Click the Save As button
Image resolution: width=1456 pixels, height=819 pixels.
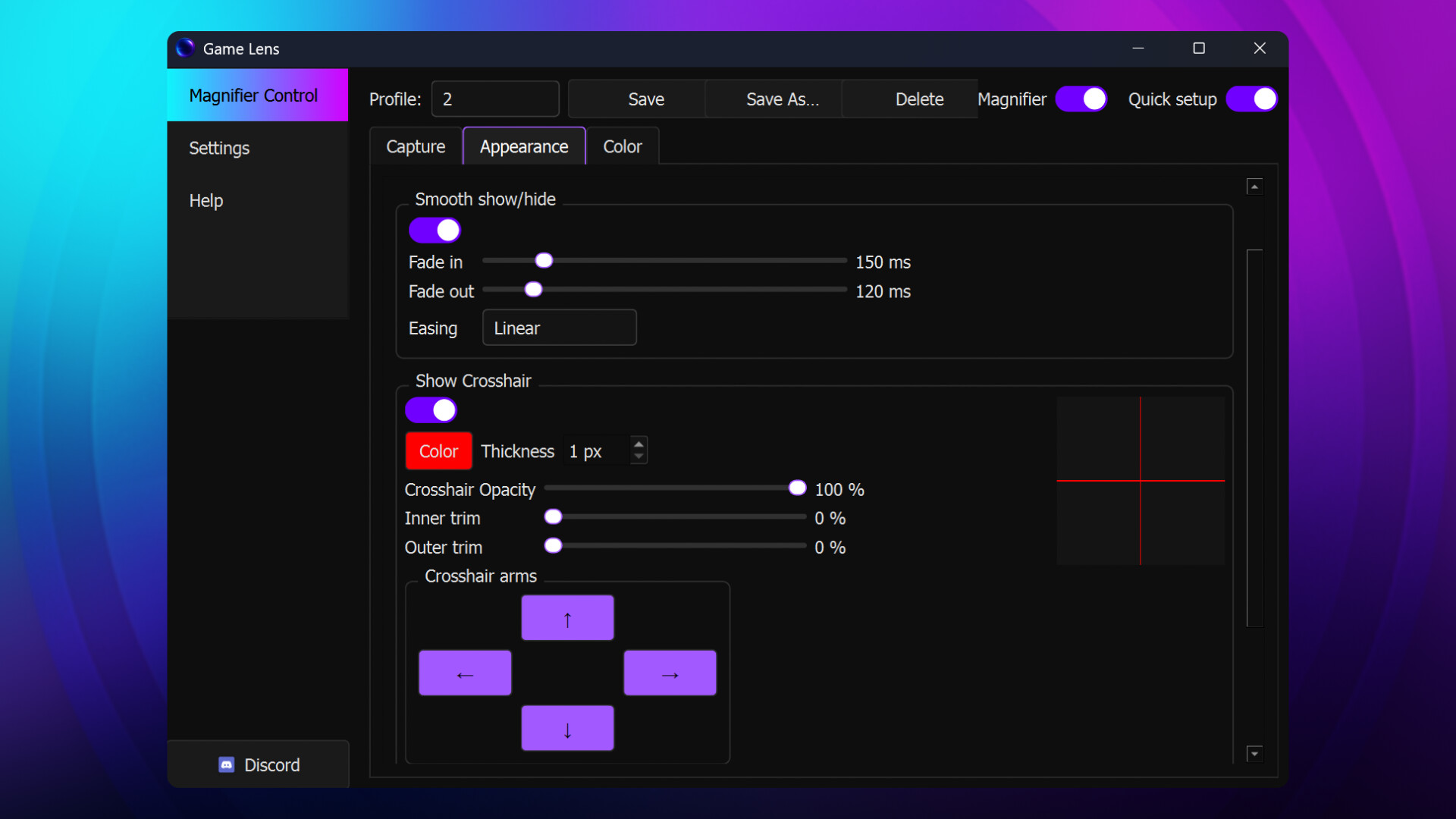pyautogui.click(x=782, y=99)
